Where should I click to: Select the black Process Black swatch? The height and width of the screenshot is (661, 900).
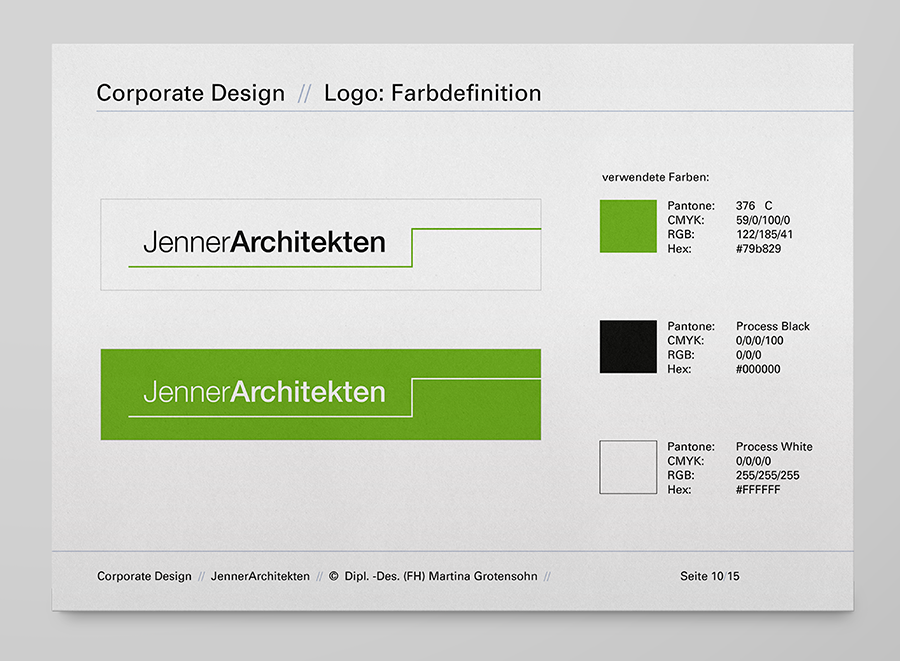pos(628,347)
